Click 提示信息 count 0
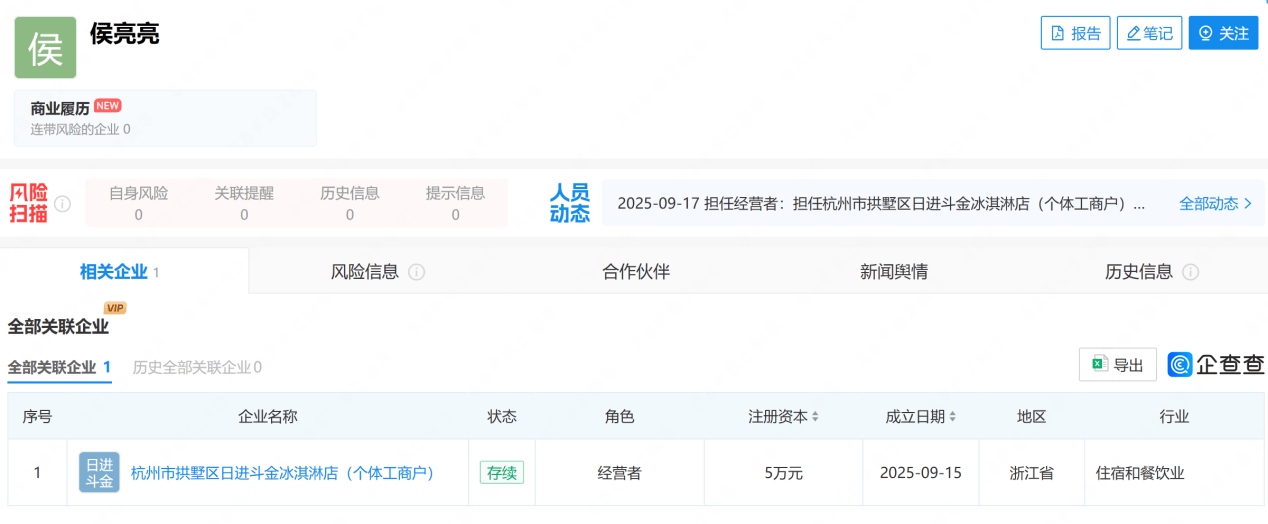Image resolution: width=1268 pixels, height=524 pixels. (x=456, y=214)
